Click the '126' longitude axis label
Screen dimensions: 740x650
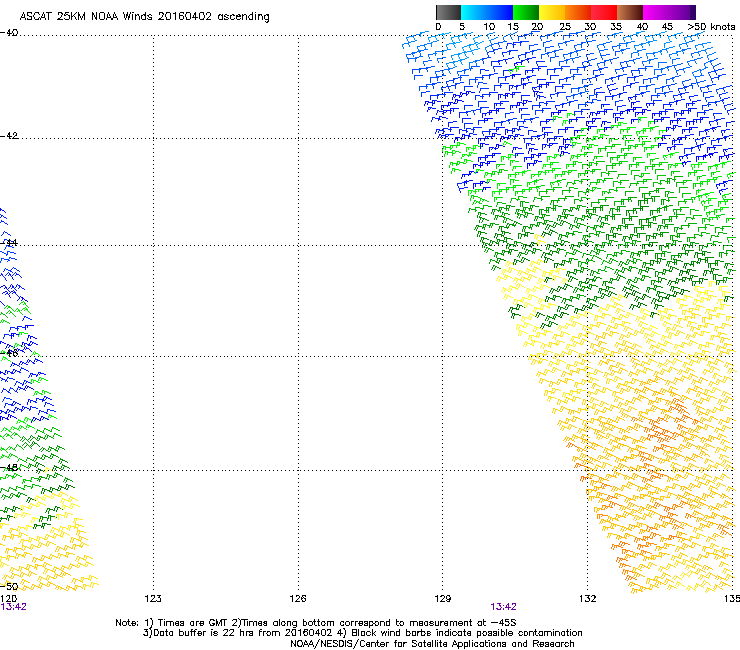tap(298, 599)
